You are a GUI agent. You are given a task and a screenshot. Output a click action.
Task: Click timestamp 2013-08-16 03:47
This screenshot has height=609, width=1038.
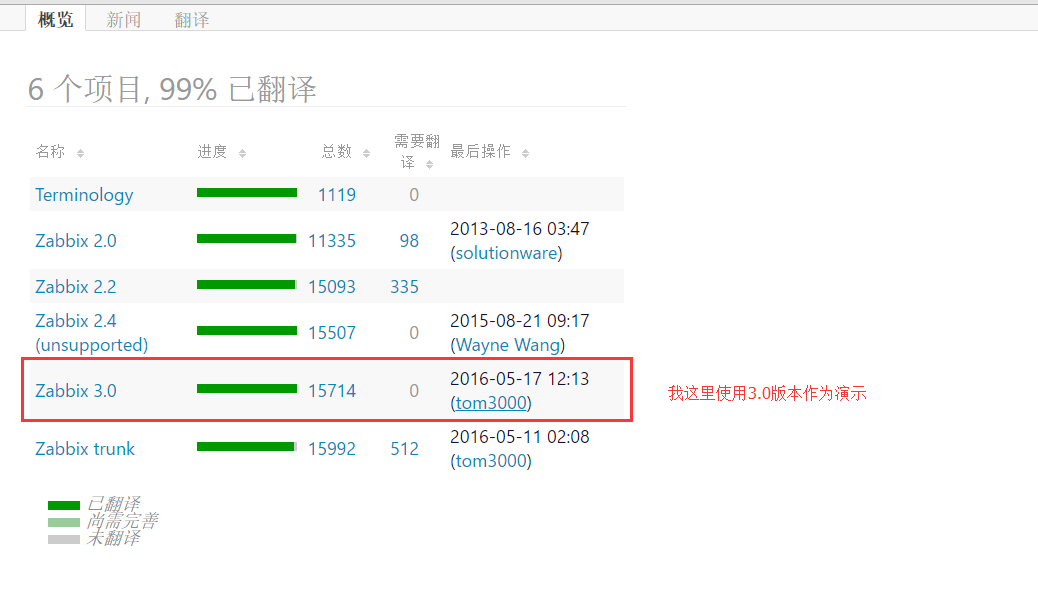point(520,229)
